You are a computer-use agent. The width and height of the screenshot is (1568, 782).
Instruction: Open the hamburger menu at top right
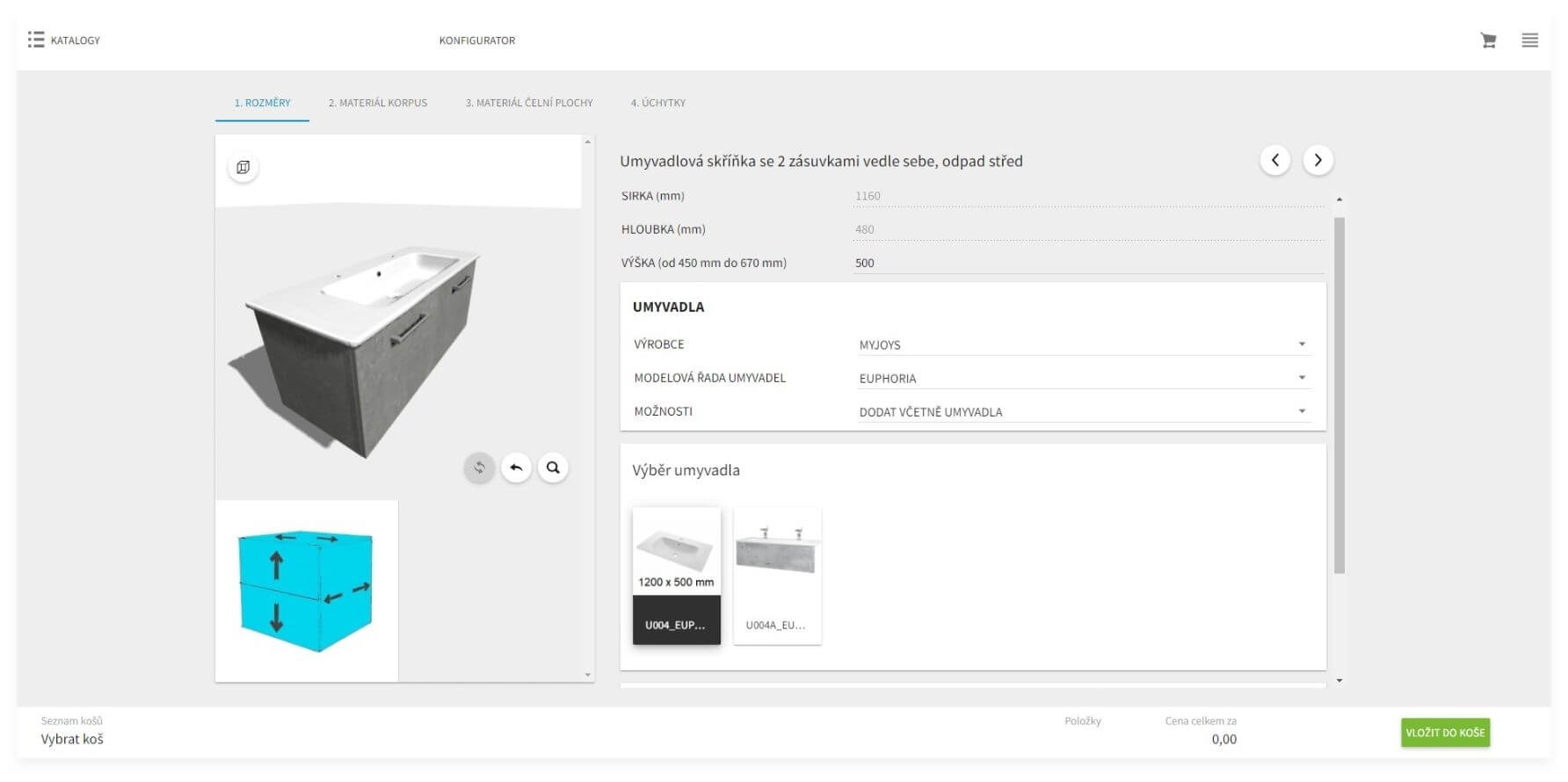tap(1530, 40)
